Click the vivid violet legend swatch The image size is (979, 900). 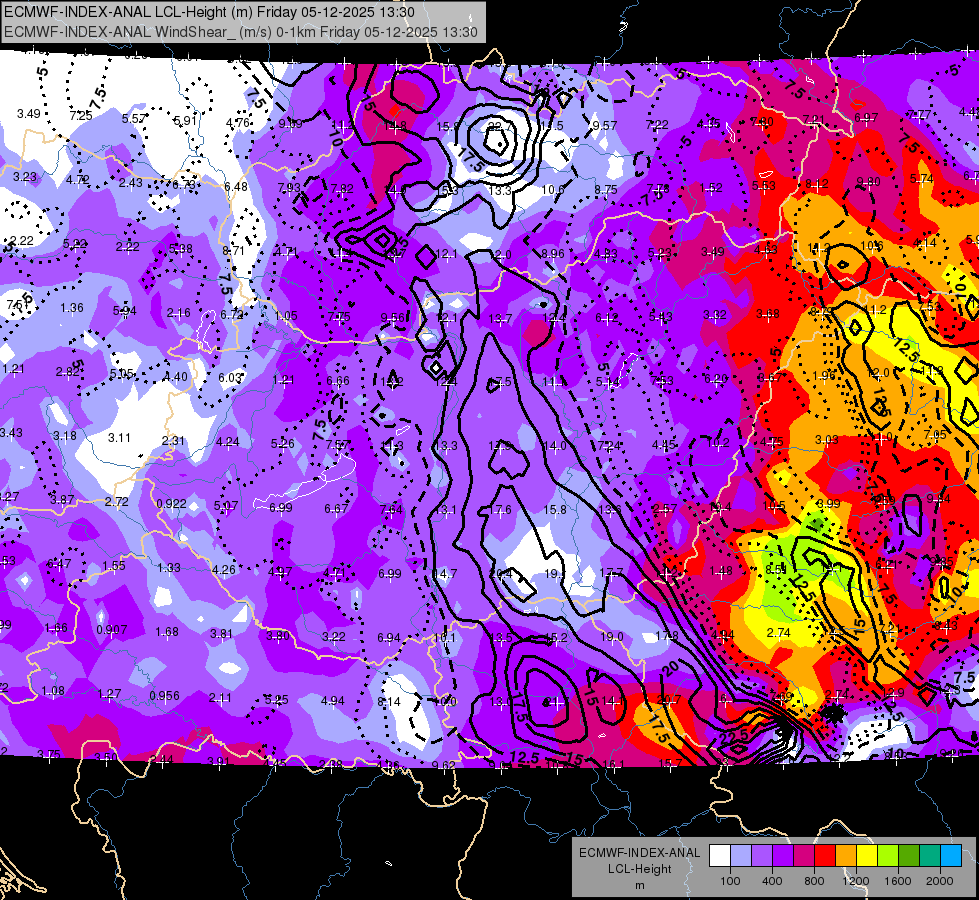[783, 856]
